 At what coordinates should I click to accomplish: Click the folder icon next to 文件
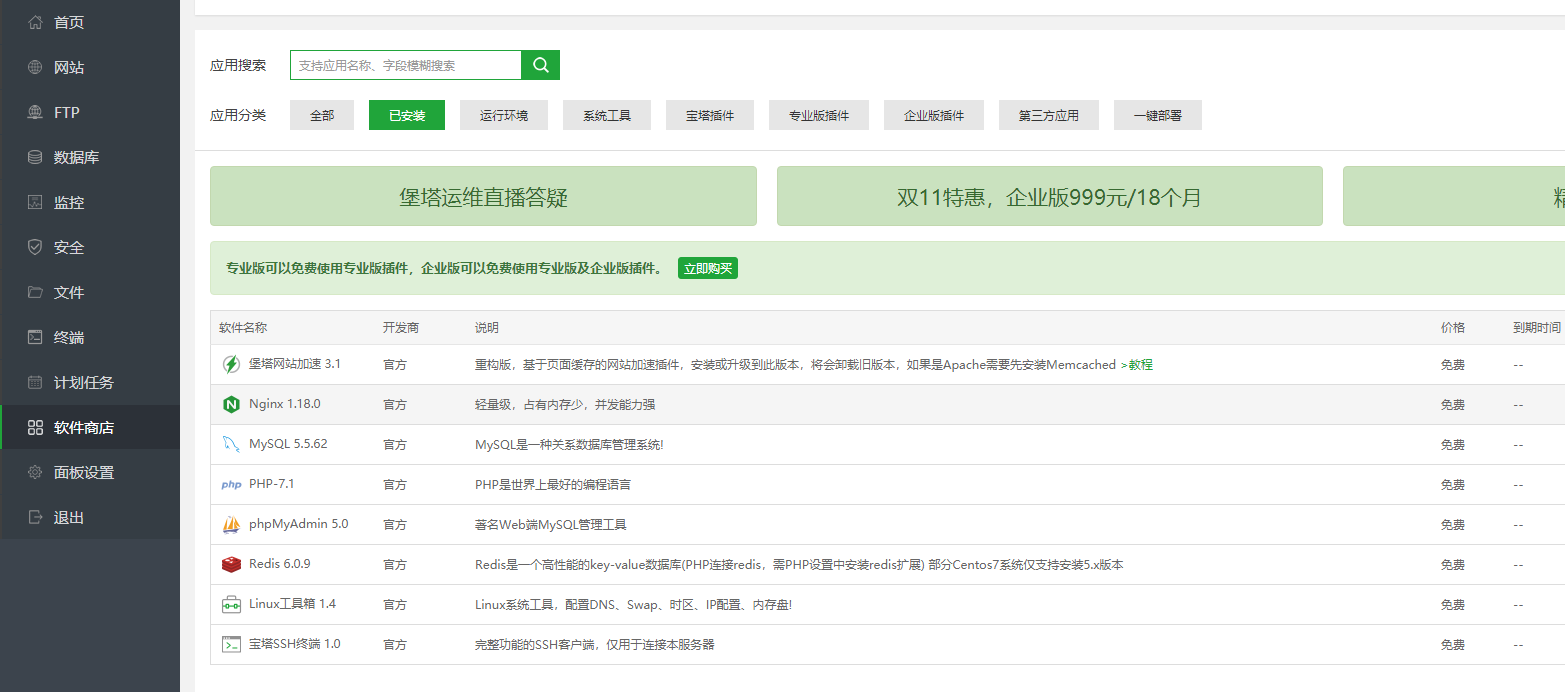[x=35, y=292]
